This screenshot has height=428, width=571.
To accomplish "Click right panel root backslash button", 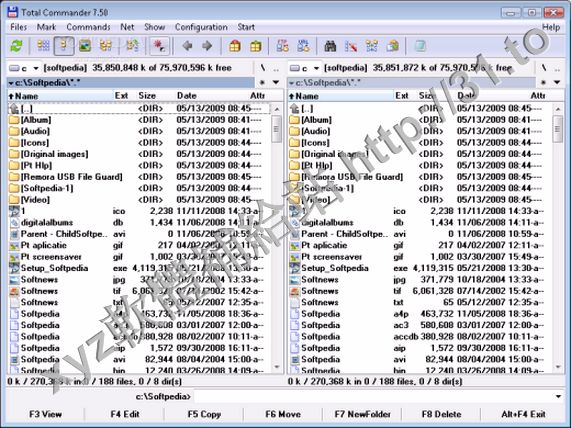I will (543, 68).
